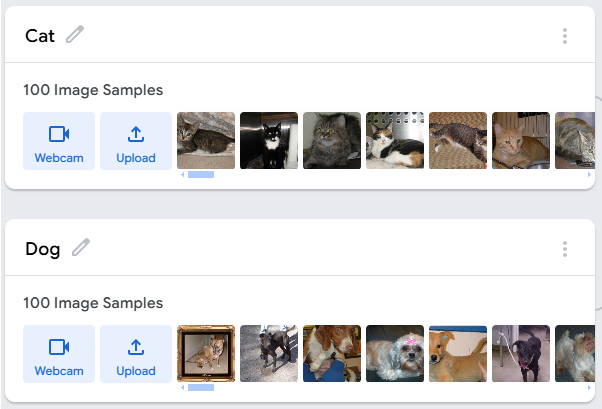Select the gold-framed dog picture thumbnail
Image resolution: width=602 pixels, height=409 pixels.
[206, 354]
